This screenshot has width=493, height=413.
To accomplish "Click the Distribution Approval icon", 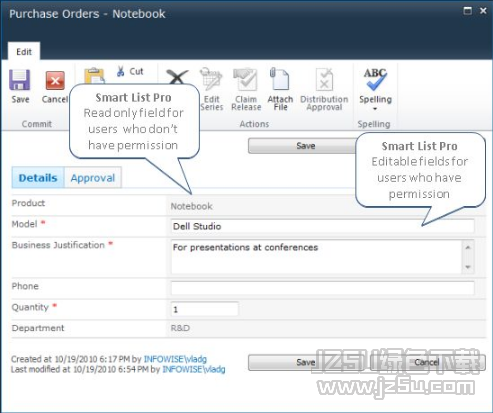I will pos(324,79).
